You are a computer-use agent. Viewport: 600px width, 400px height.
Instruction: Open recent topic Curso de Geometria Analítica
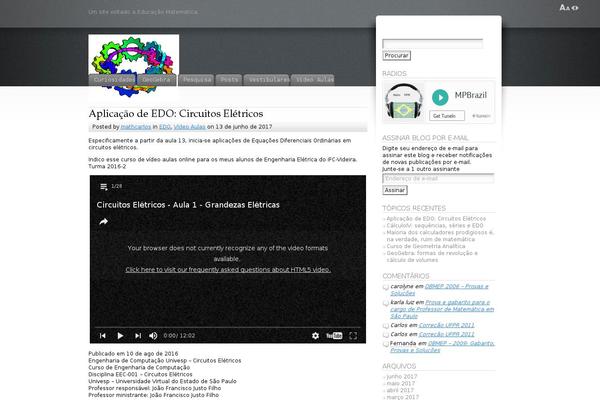coord(426,246)
